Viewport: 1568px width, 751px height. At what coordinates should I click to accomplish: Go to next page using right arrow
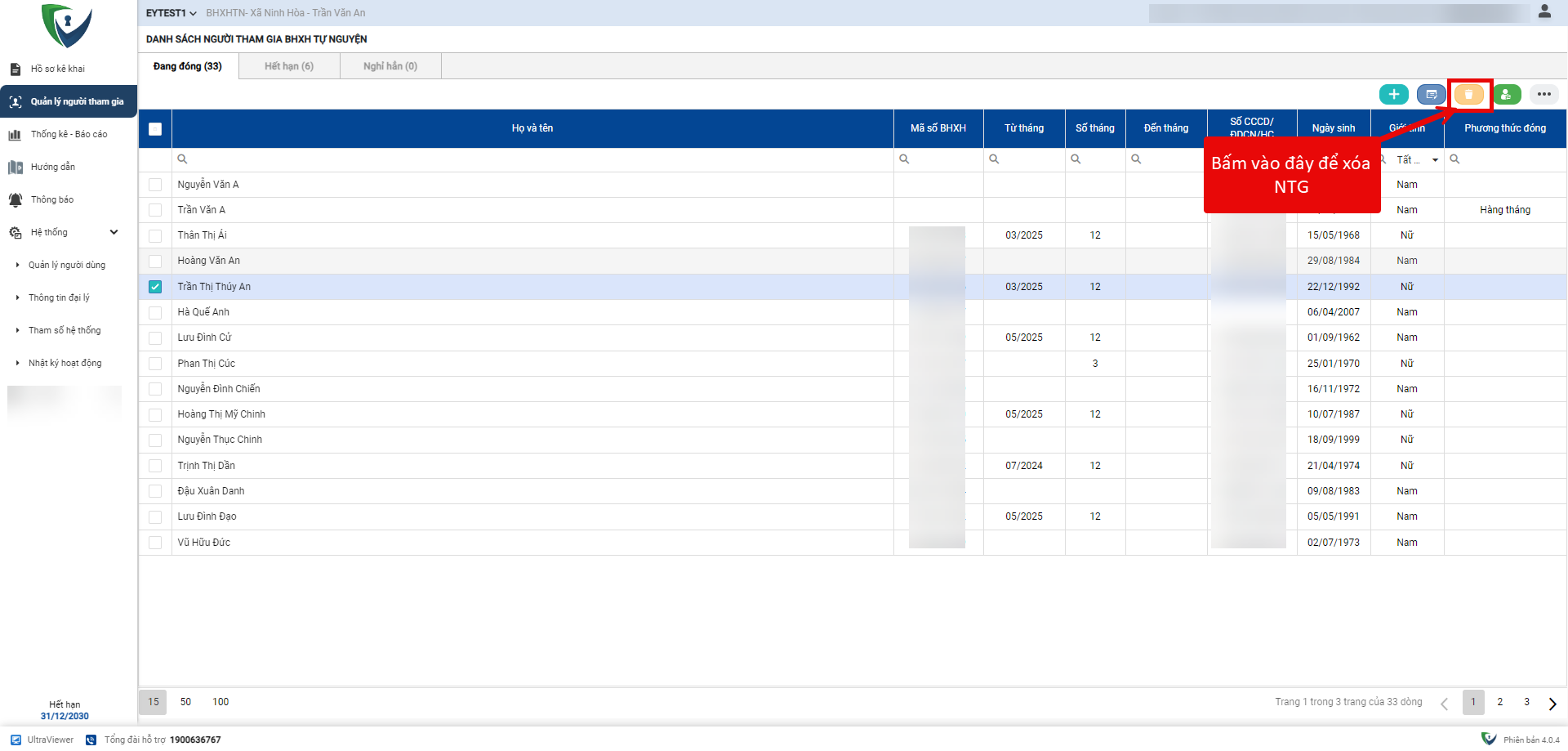pyautogui.click(x=1552, y=704)
